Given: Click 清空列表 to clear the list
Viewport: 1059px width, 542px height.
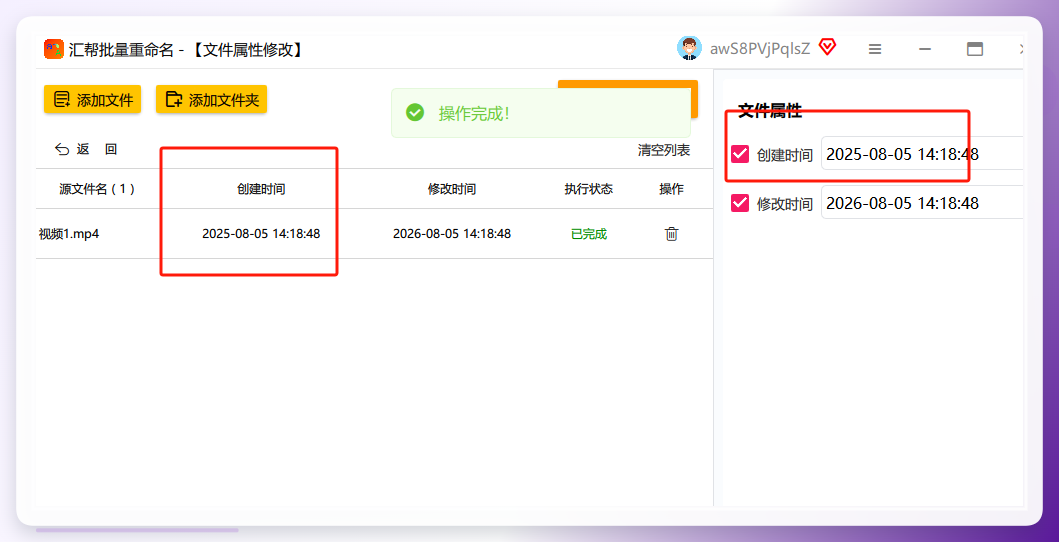Looking at the screenshot, I should tap(664, 150).
